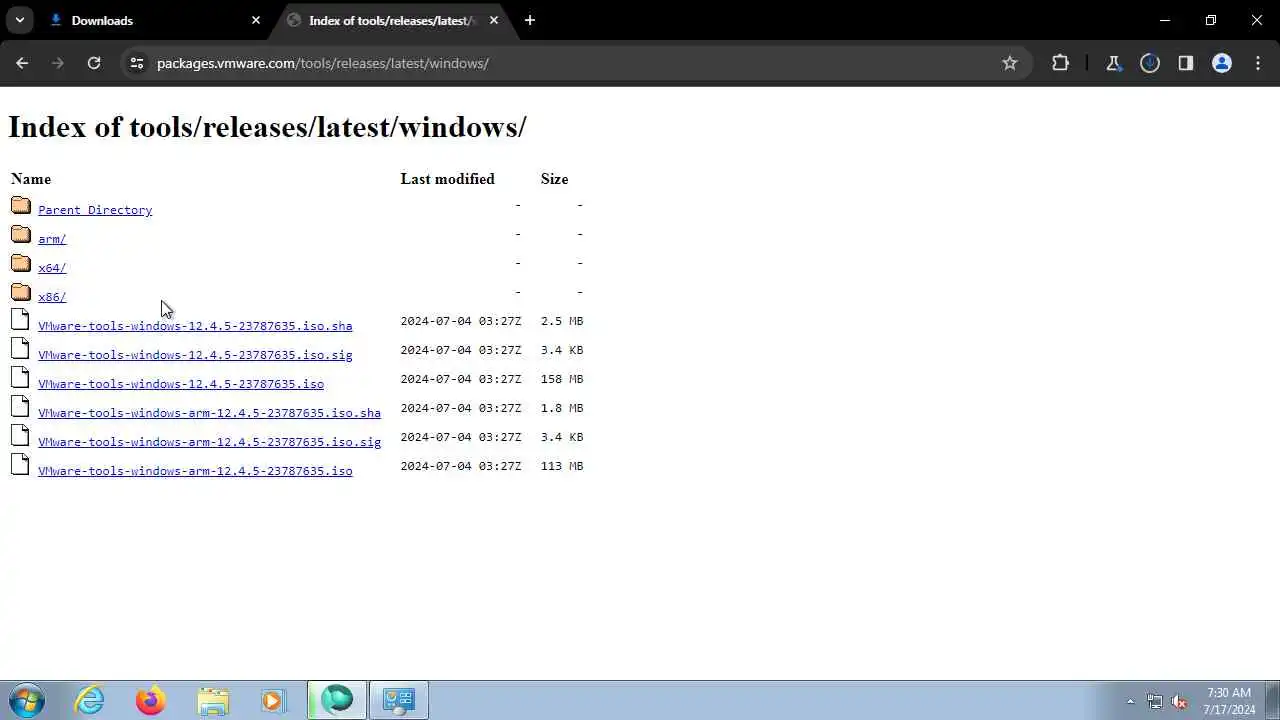Download VMware-tools-windows-arm-12.4.5-23787635.iso.sig
The image size is (1280, 720).
tap(209, 442)
